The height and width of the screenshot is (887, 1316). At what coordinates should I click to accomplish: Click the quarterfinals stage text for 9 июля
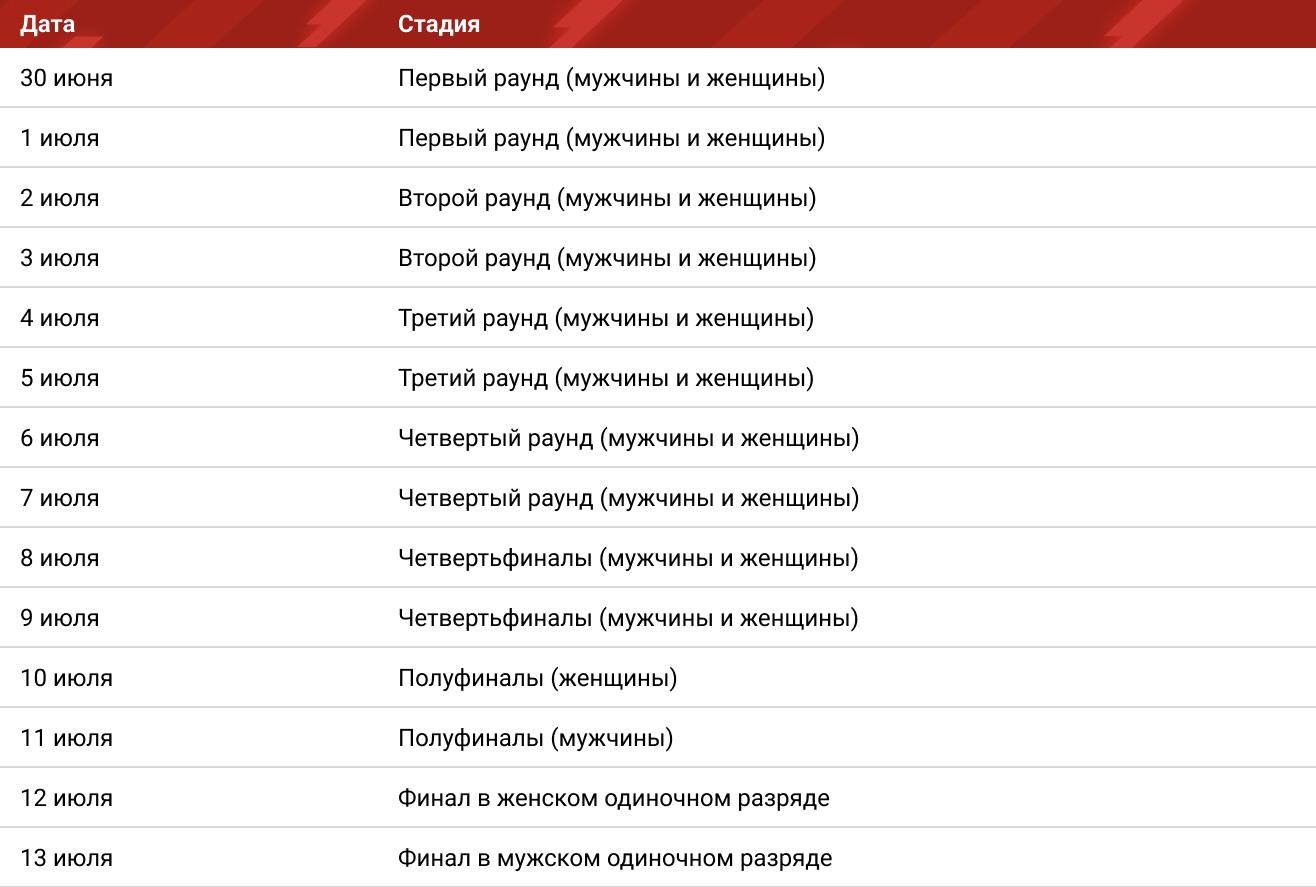pyautogui.click(x=628, y=618)
